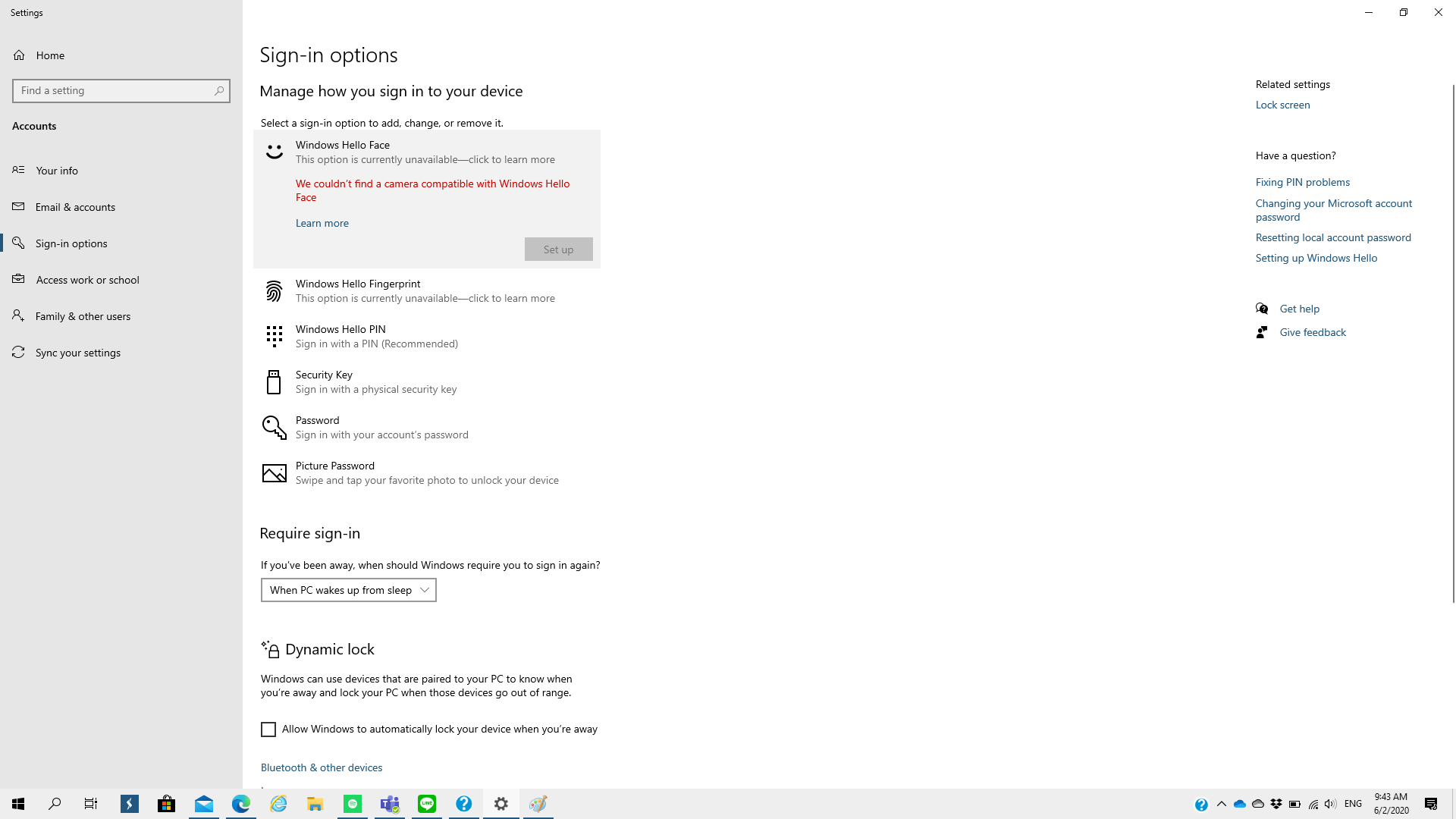Open Microsoft Store from the taskbar

[167, 804]
